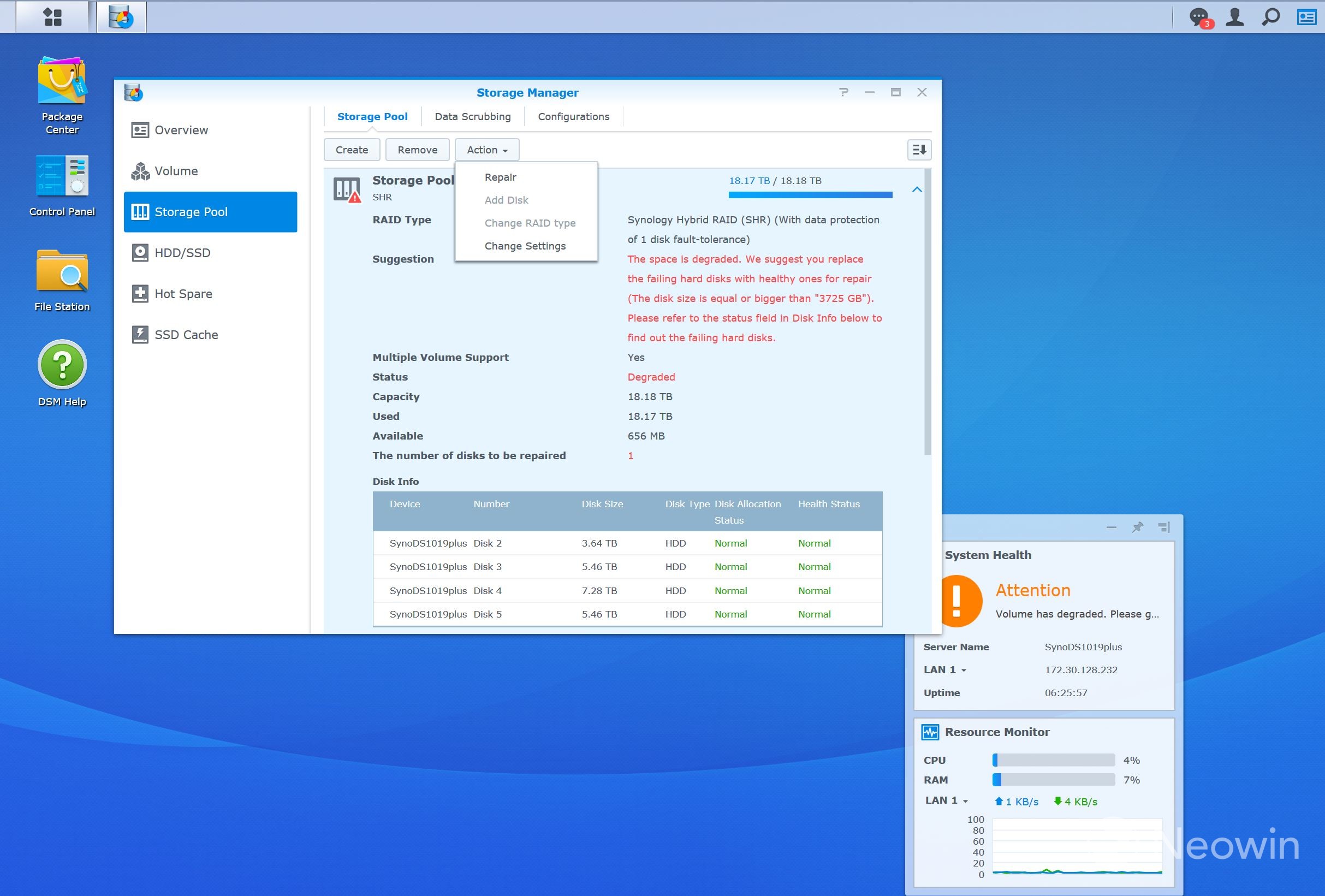The image size is (1325, 896).
Task: Select the Disk 2 row
Action: [627, 543]
